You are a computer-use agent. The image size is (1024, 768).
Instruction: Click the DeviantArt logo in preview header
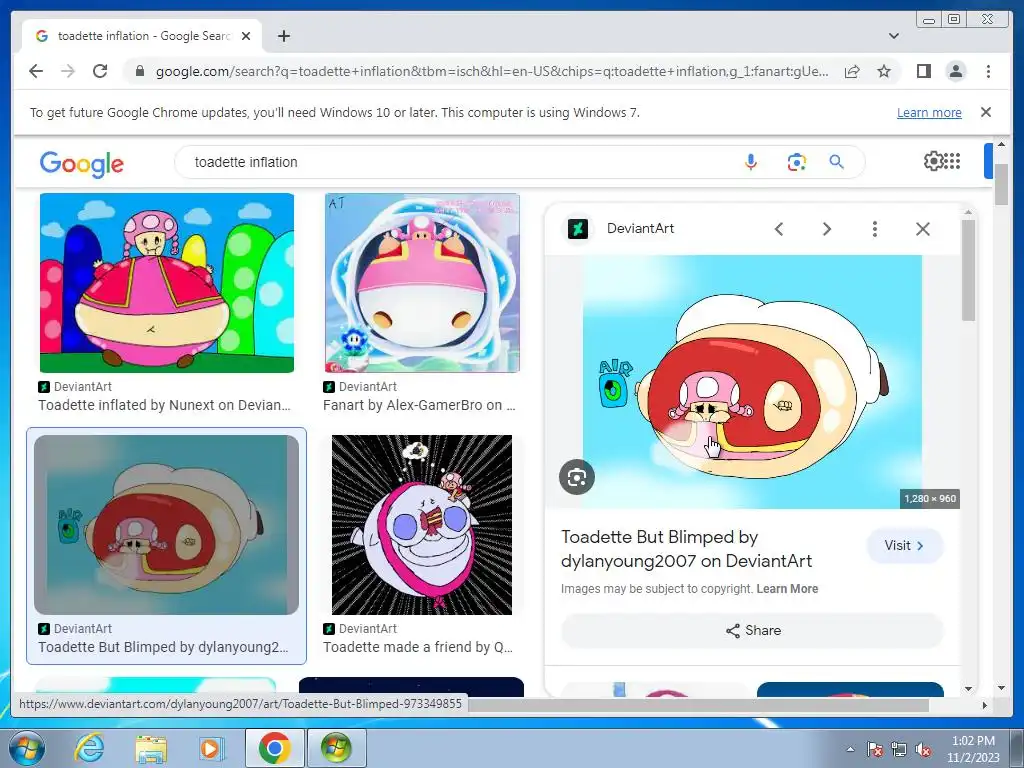coord(578,229)
